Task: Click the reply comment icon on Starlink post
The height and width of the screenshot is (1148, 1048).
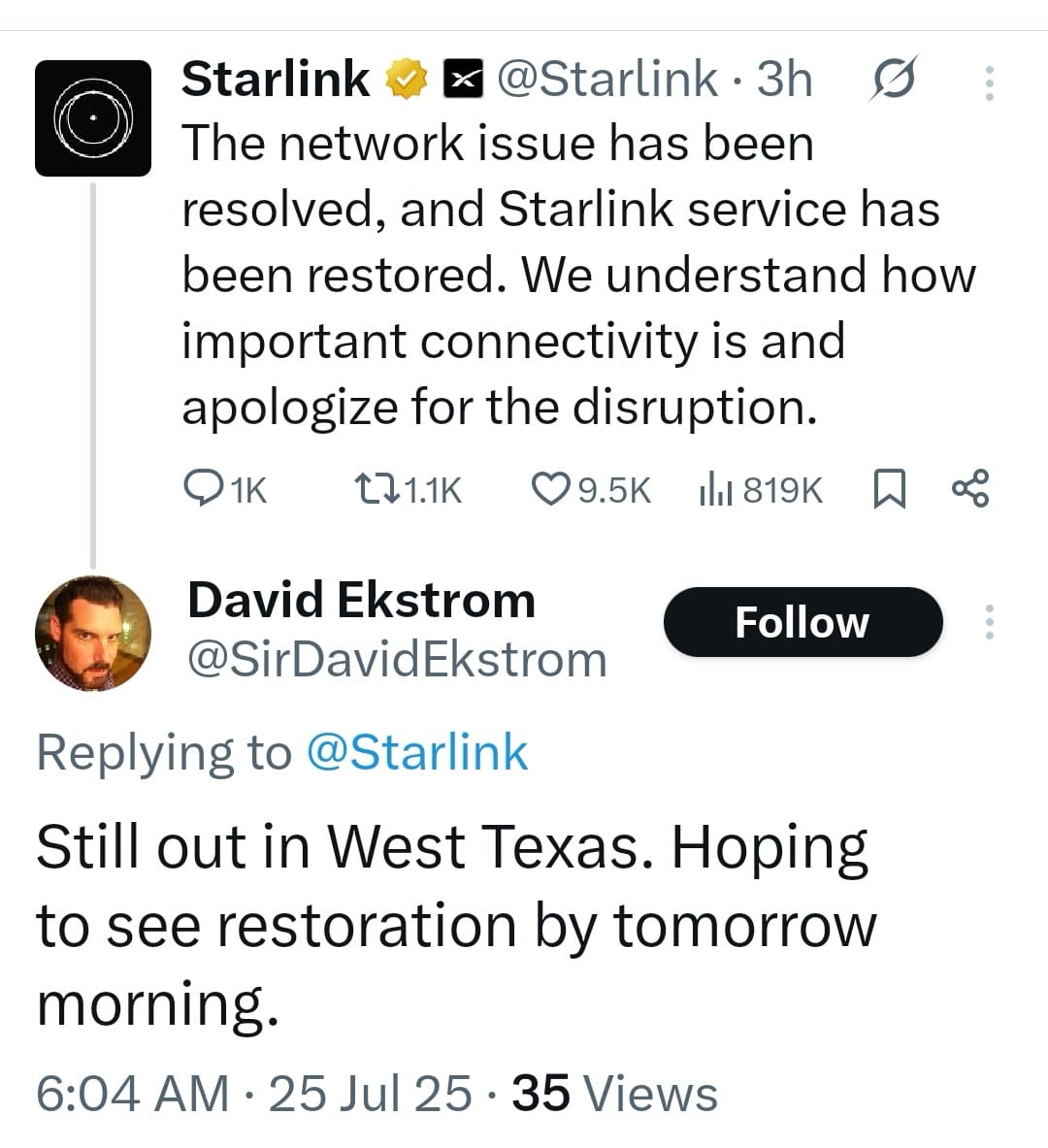Action: [x=202, y=489]
